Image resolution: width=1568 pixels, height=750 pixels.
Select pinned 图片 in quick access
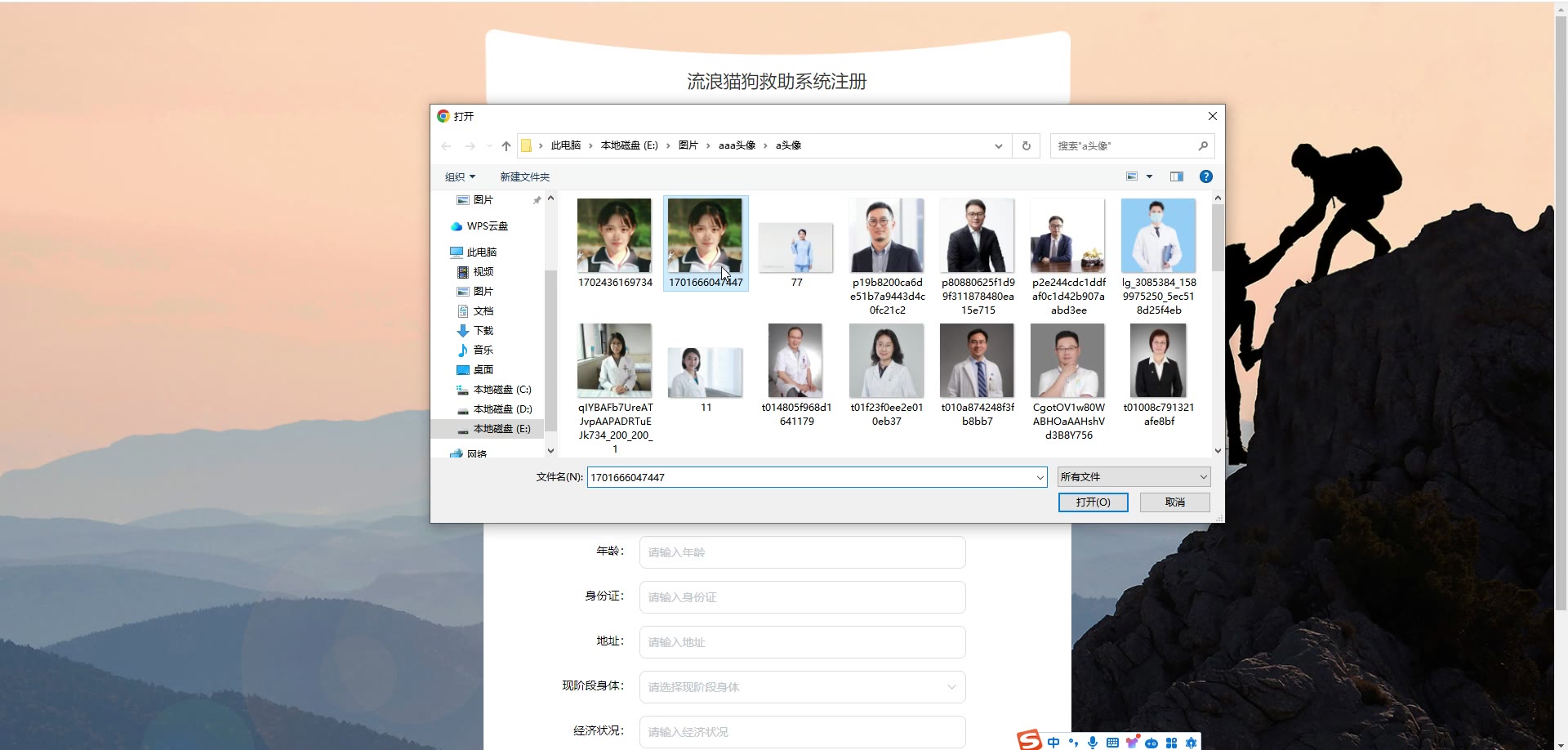point(483,200)
